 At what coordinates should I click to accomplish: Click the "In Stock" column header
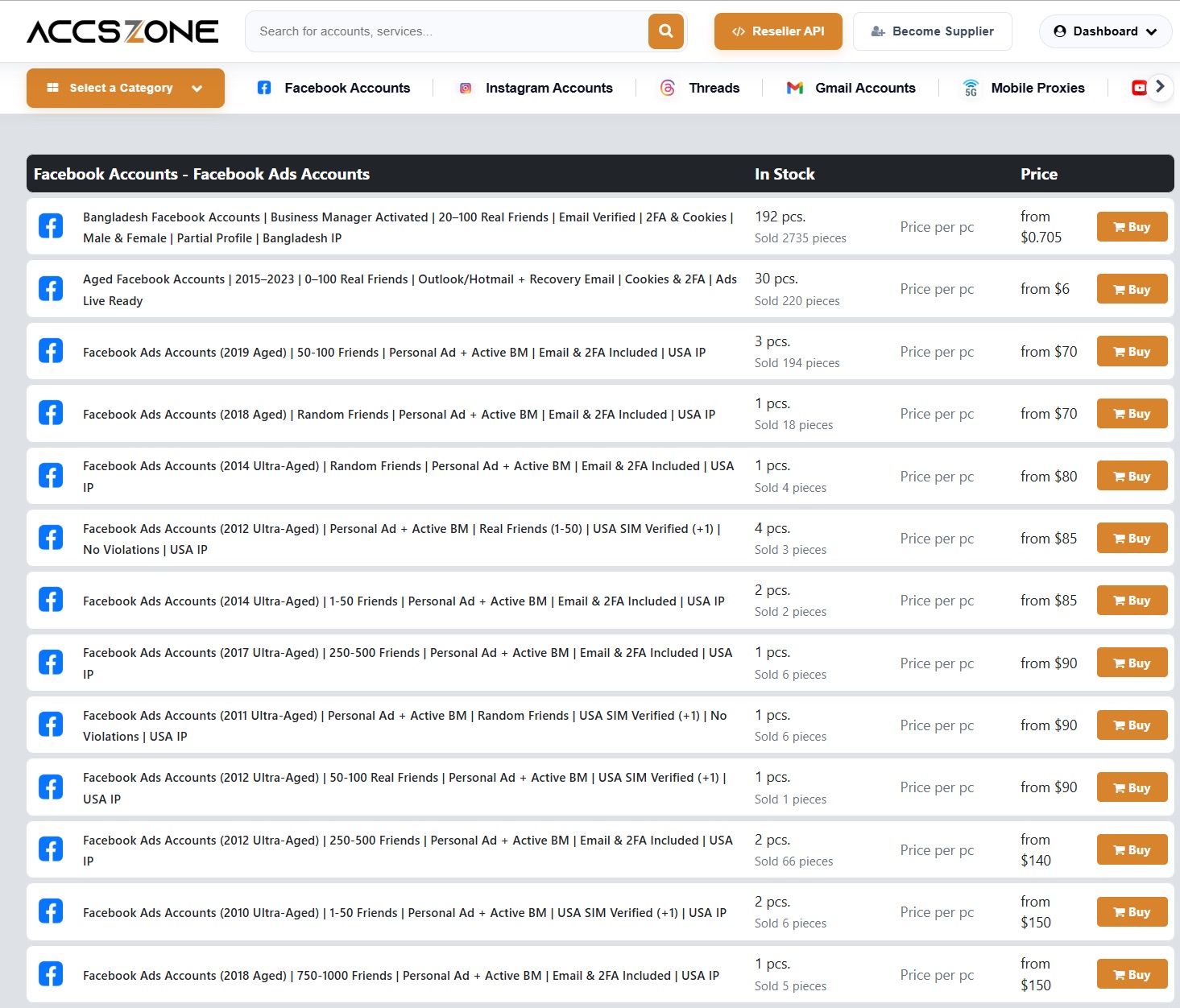point(785,174)
